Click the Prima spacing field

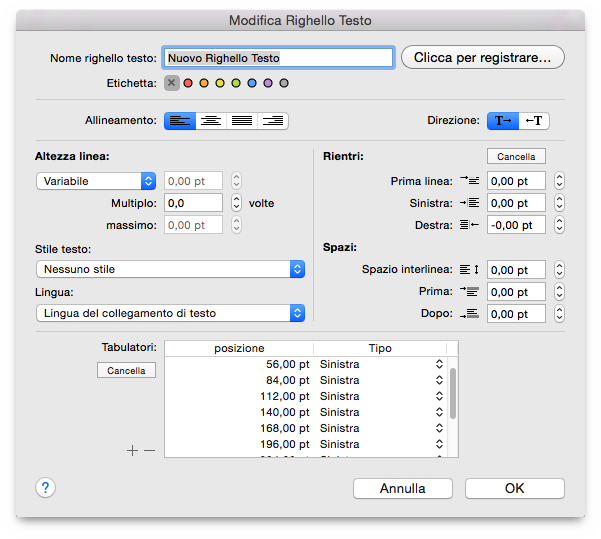pos(516,292)
